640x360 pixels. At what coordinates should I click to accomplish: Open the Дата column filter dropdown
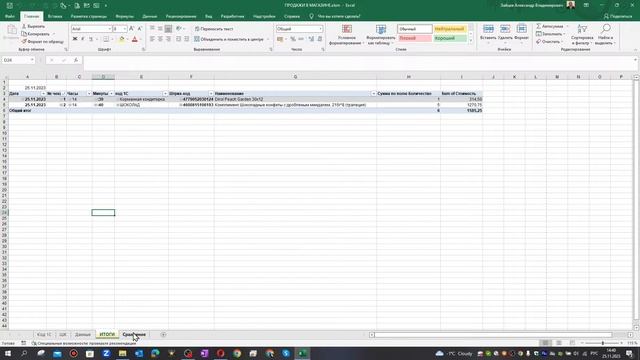click(x=43, y=94)
